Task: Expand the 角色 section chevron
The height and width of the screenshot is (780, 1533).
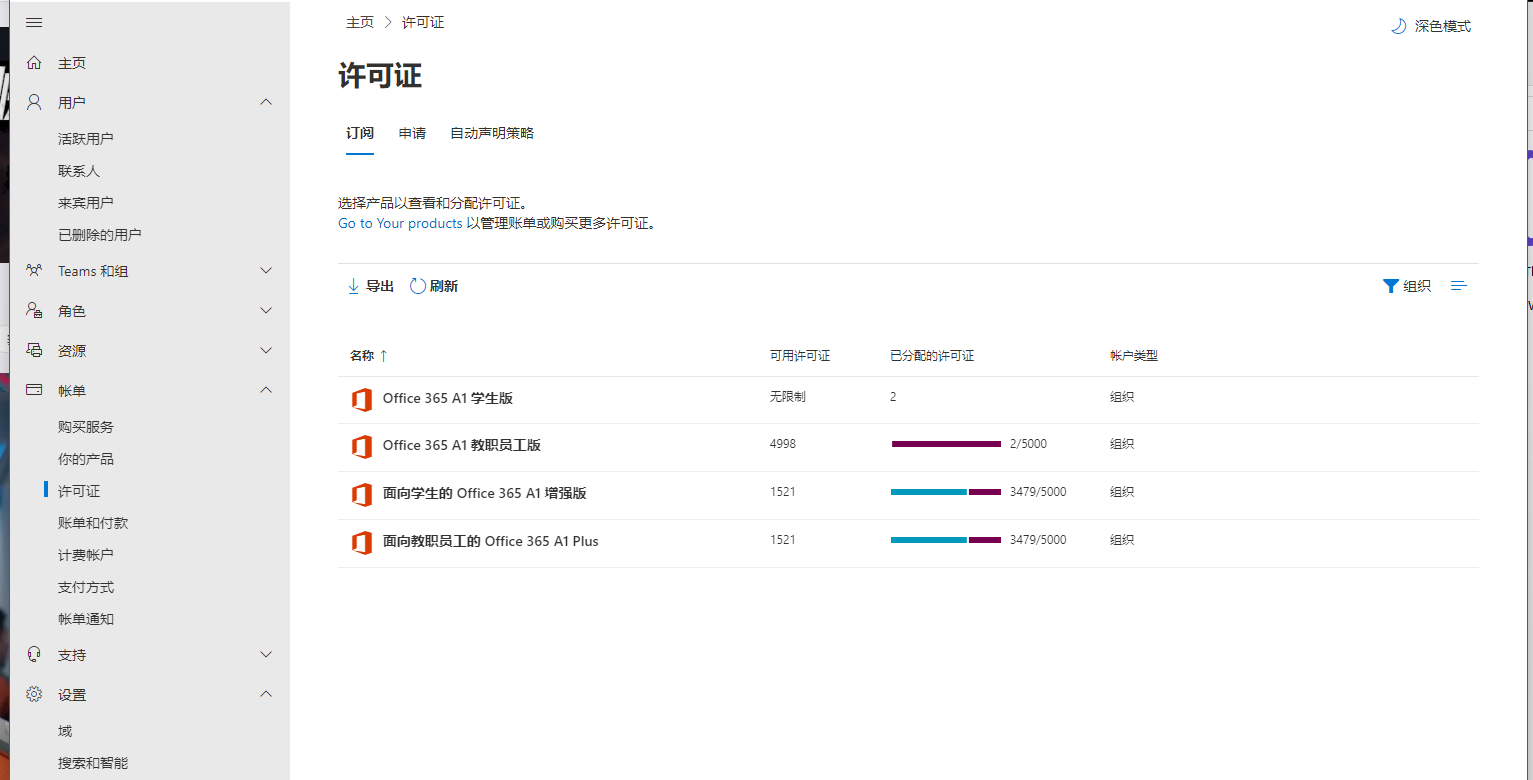Action: [266, 311]
